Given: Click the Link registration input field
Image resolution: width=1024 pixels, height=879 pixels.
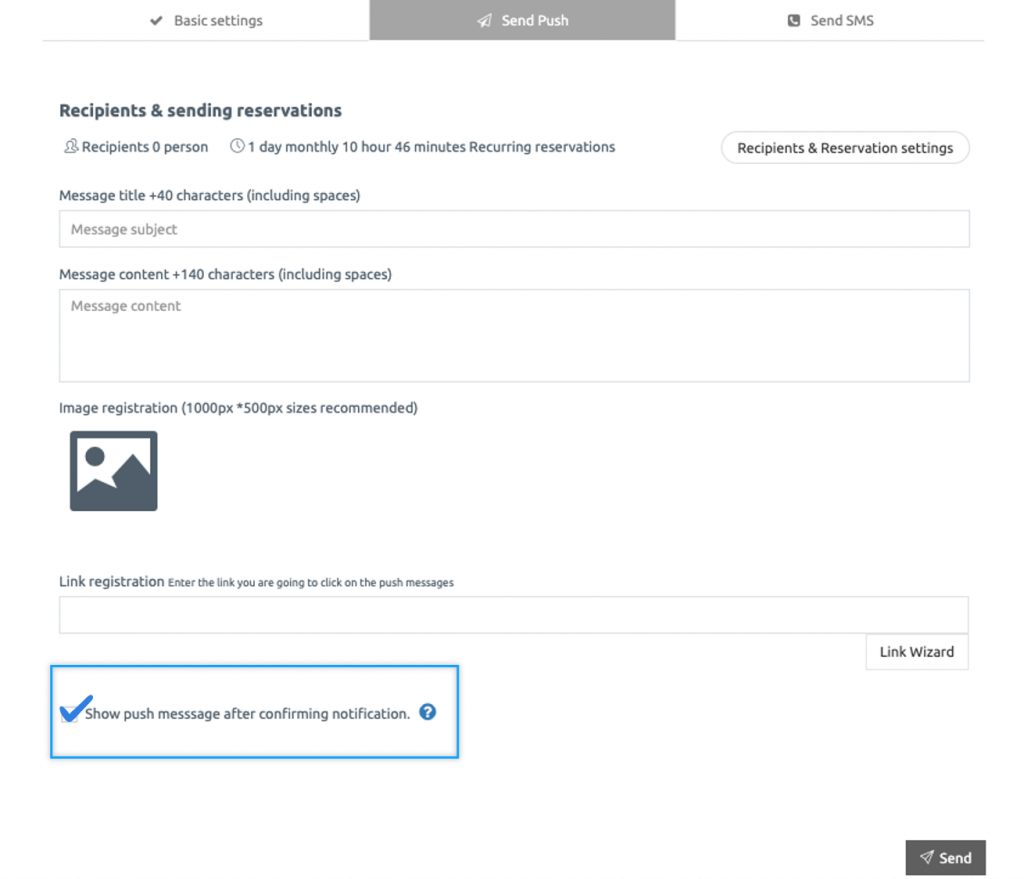Looking at the screenshot, I should pos(514,614).
